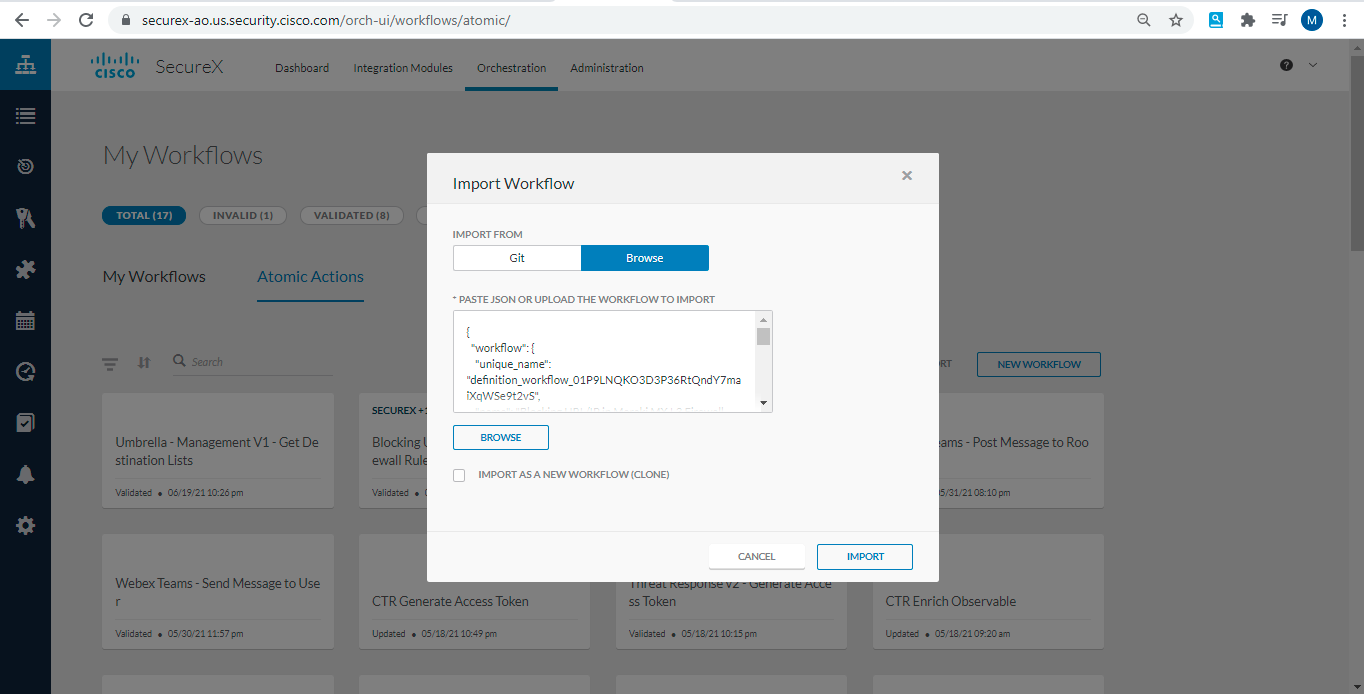The width and height of the screenshot is (1364, 694).
Task: Click the zoom magnifier icon in address bar
Action: (x=1144, y=20)
